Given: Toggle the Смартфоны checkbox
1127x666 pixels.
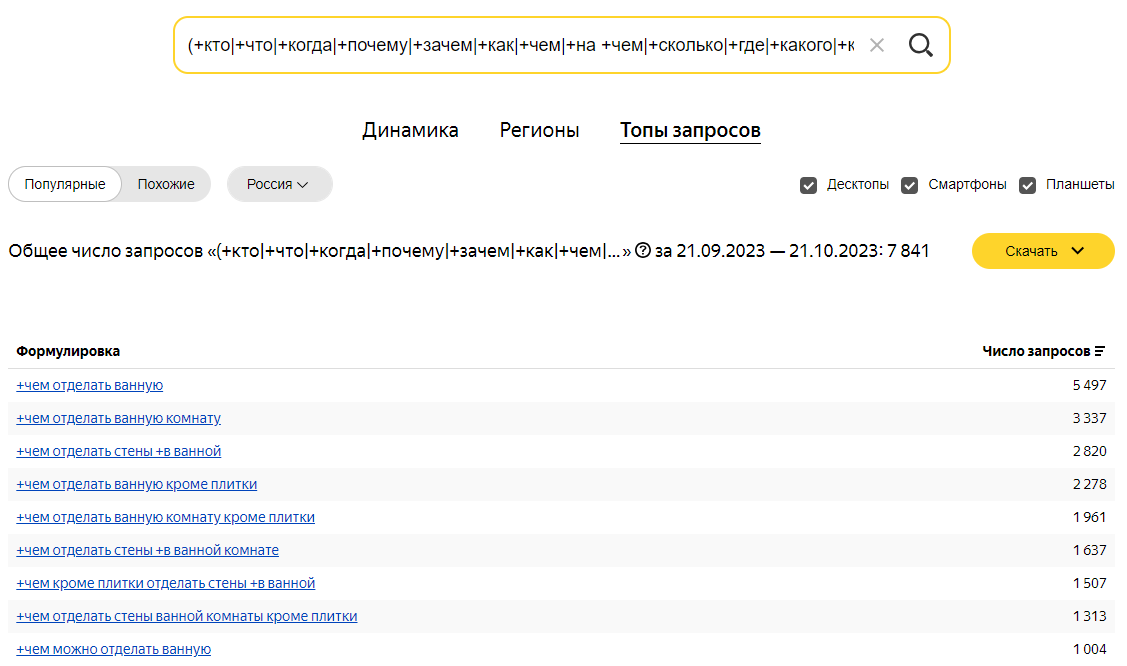Looking at the screenshot, I should coord(909,185).
